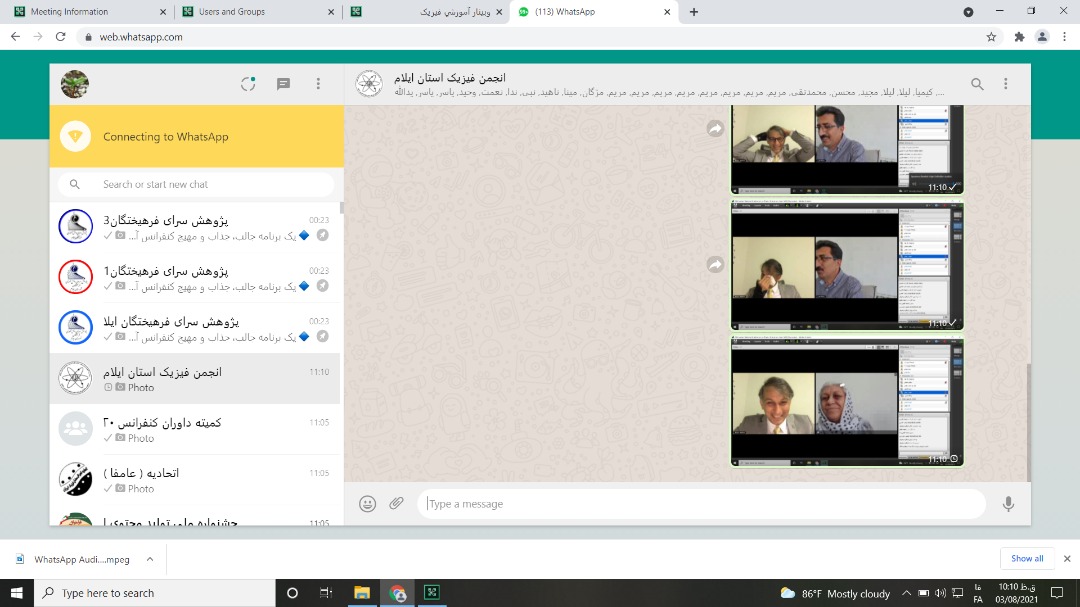Search within the open group chat
This screenshot has height=607, width=1080.
point(977,84)
